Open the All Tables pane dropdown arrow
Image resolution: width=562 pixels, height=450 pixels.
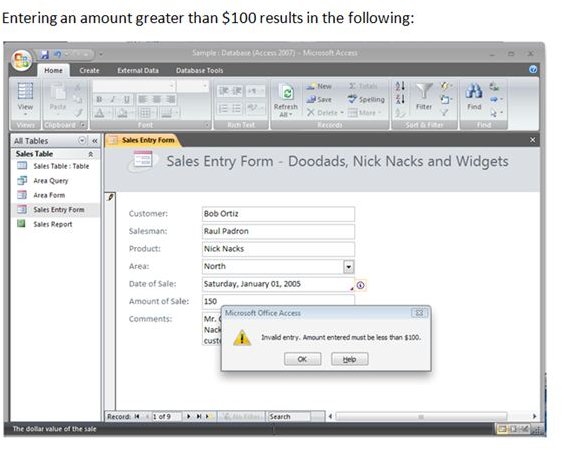pos(82,140)
